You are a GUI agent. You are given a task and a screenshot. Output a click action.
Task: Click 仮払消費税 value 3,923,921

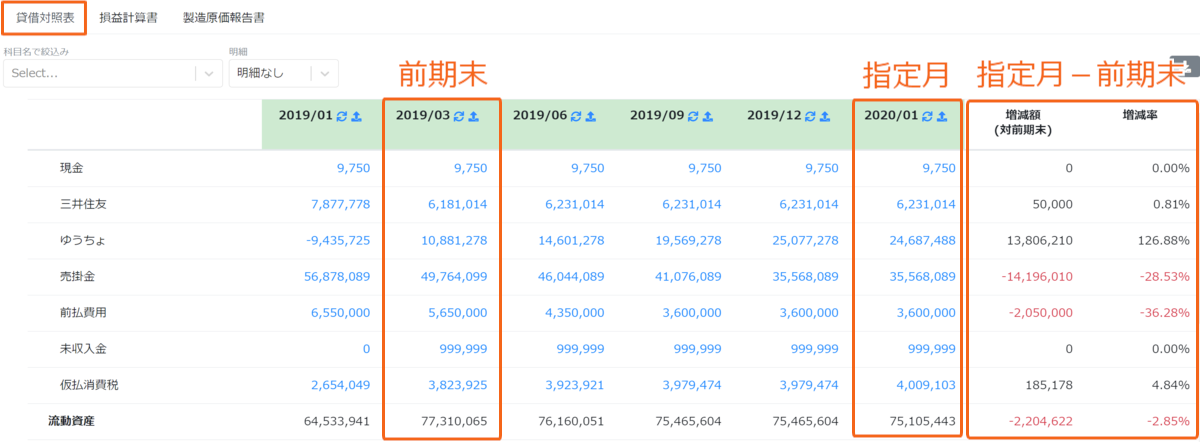click(575, 385)
